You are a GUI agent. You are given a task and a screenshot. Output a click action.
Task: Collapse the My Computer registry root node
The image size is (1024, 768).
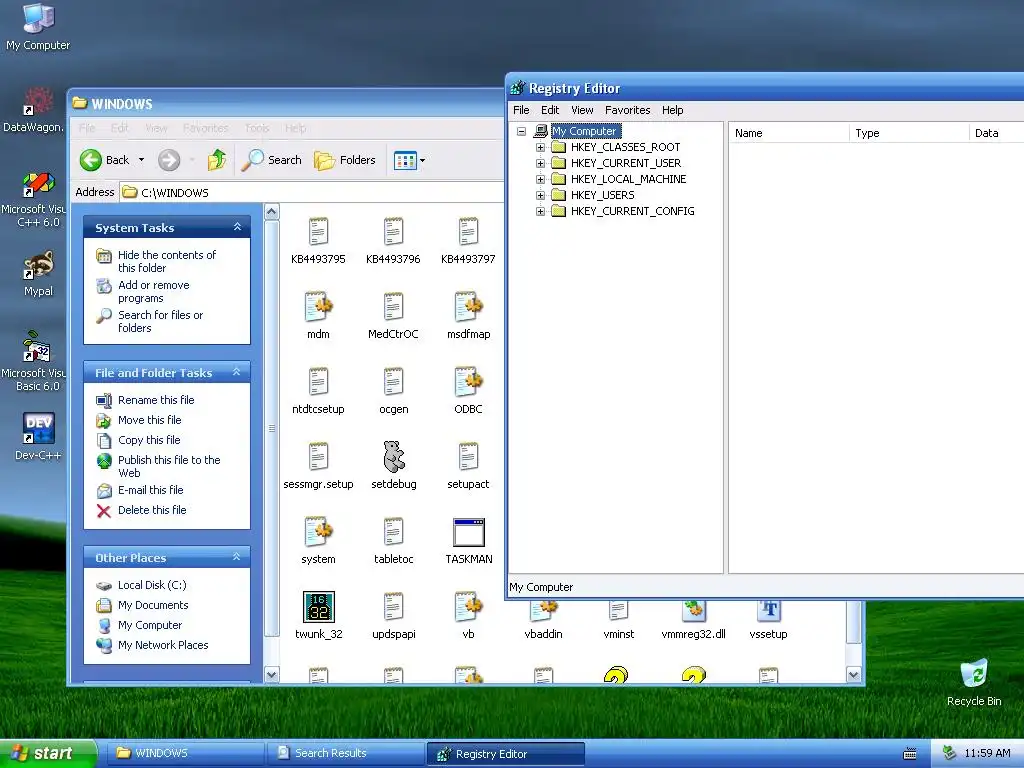coord(521,131)
